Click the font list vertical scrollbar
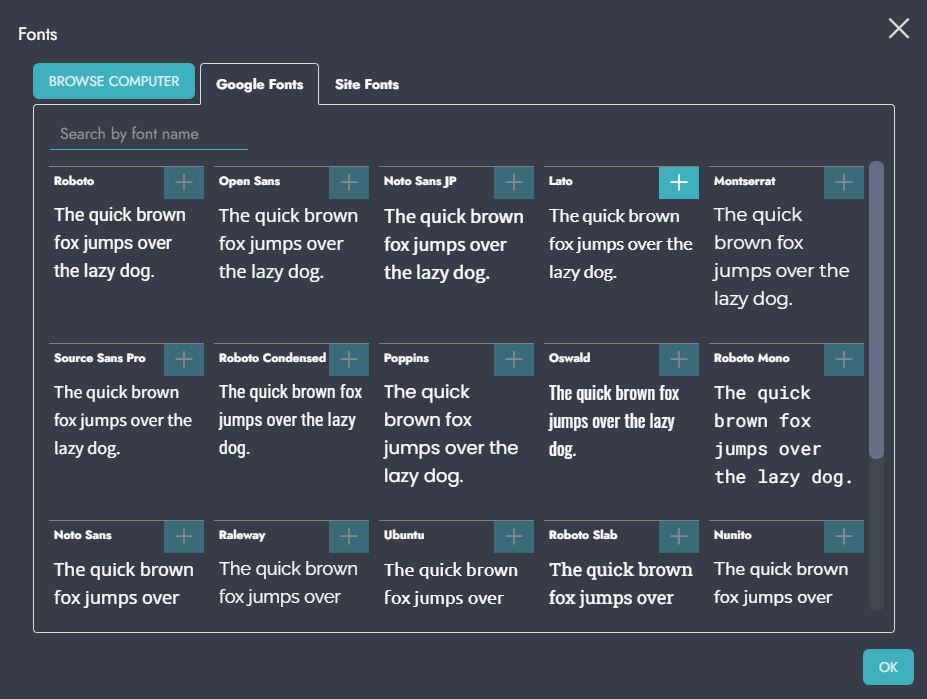The height and width of the screenshot is (699, 927). click(x=876, y=310)
